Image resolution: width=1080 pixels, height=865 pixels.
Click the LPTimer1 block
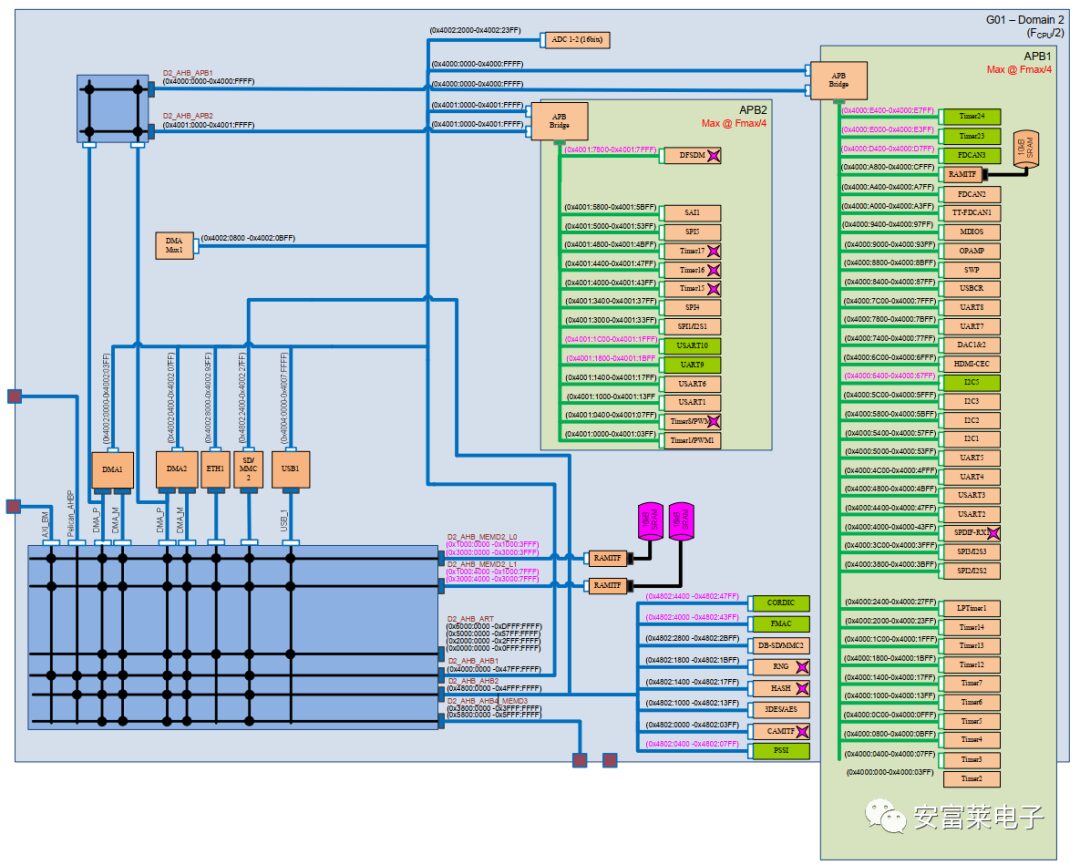971,609
